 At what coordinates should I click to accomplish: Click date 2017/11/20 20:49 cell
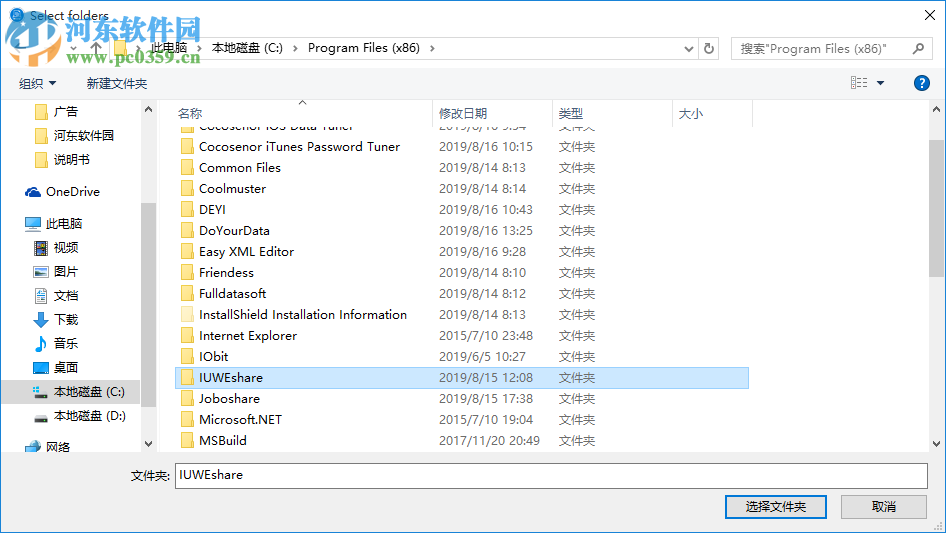click(x=489, y=441)
